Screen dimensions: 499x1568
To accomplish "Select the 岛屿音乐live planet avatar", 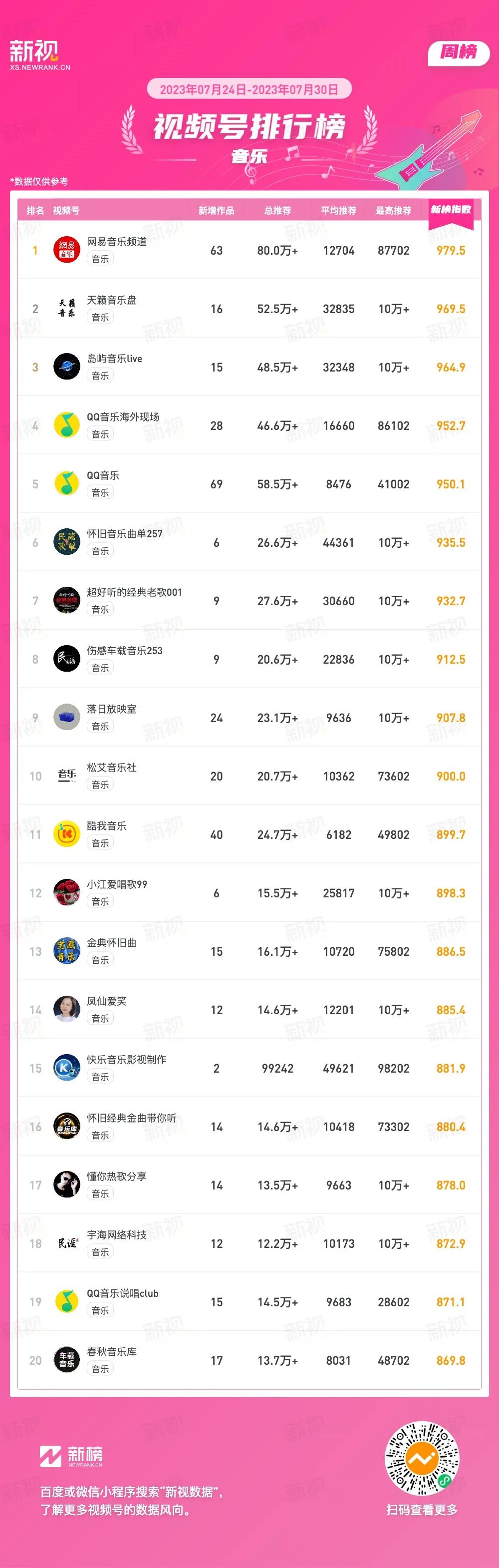I will point(67,367).
